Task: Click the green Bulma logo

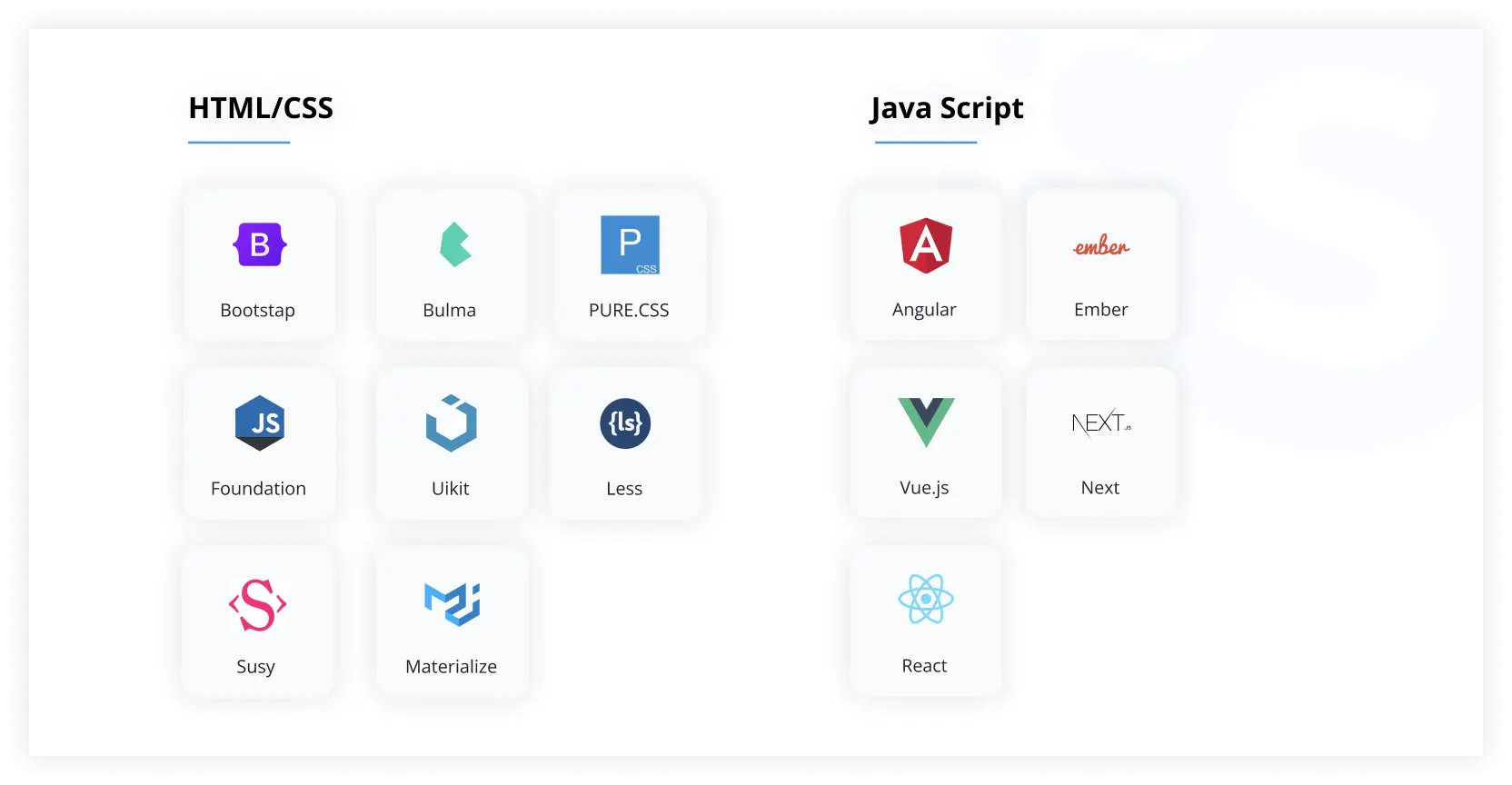Action: coord(455,244)
